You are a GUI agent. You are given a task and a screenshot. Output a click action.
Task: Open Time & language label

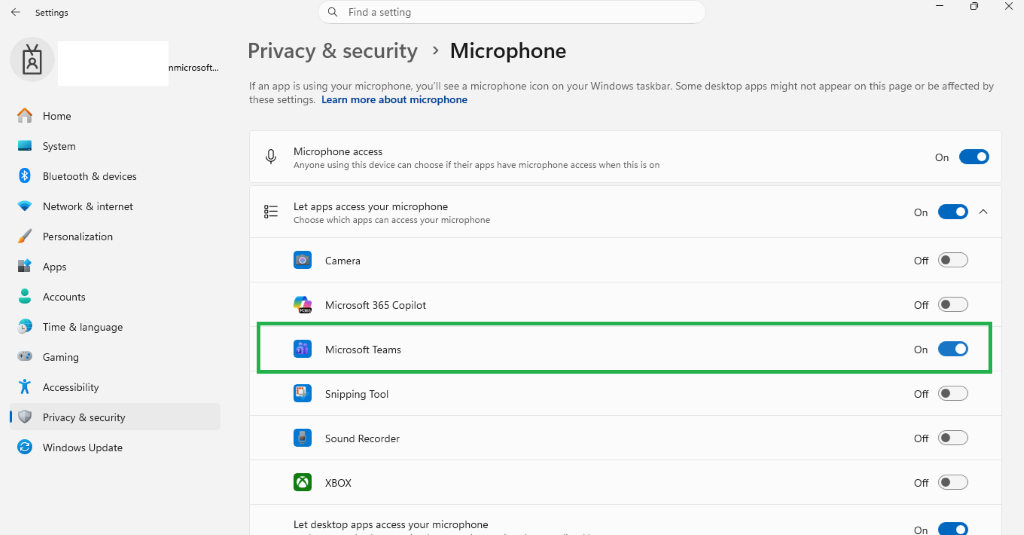(x=82, y=327)
